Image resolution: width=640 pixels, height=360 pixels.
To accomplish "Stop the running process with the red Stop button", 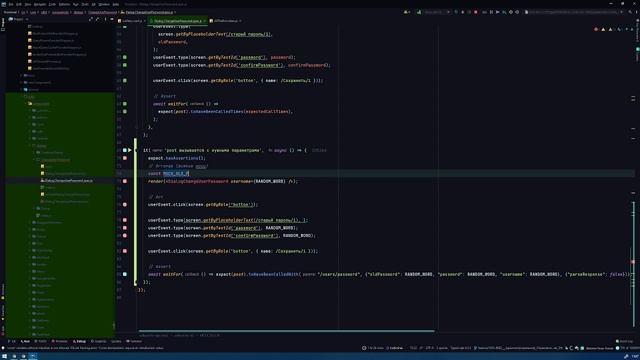I will [x=476, y=12].
